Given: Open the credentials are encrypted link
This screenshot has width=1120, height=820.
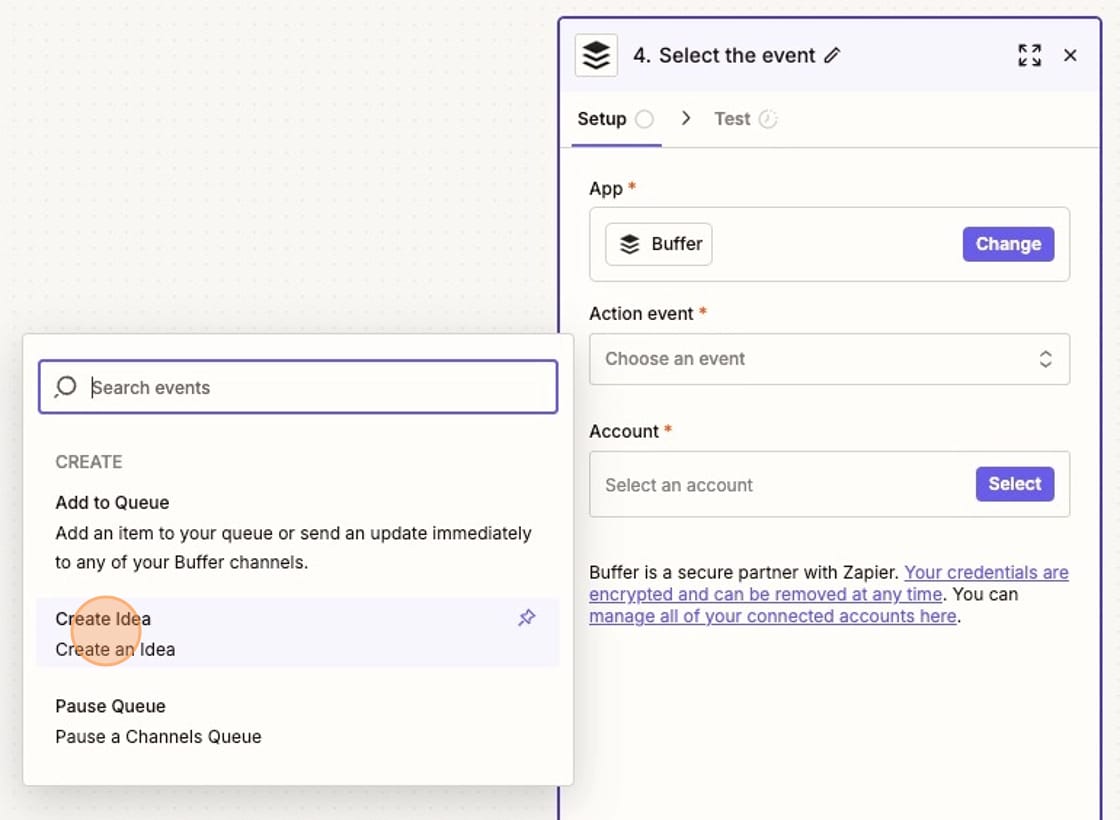Looking at the screenshot, I should 829,584.
